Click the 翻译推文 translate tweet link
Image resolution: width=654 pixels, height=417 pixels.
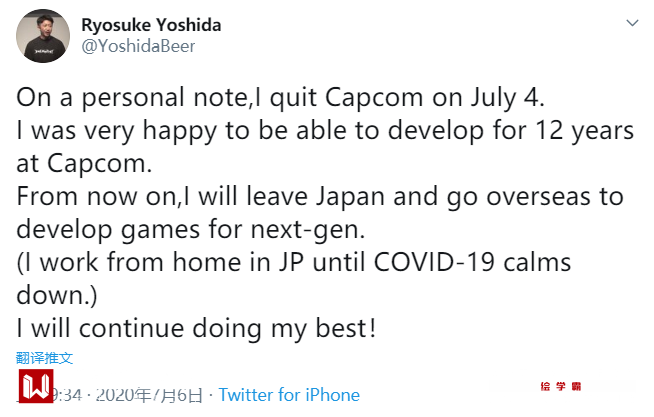44,358
